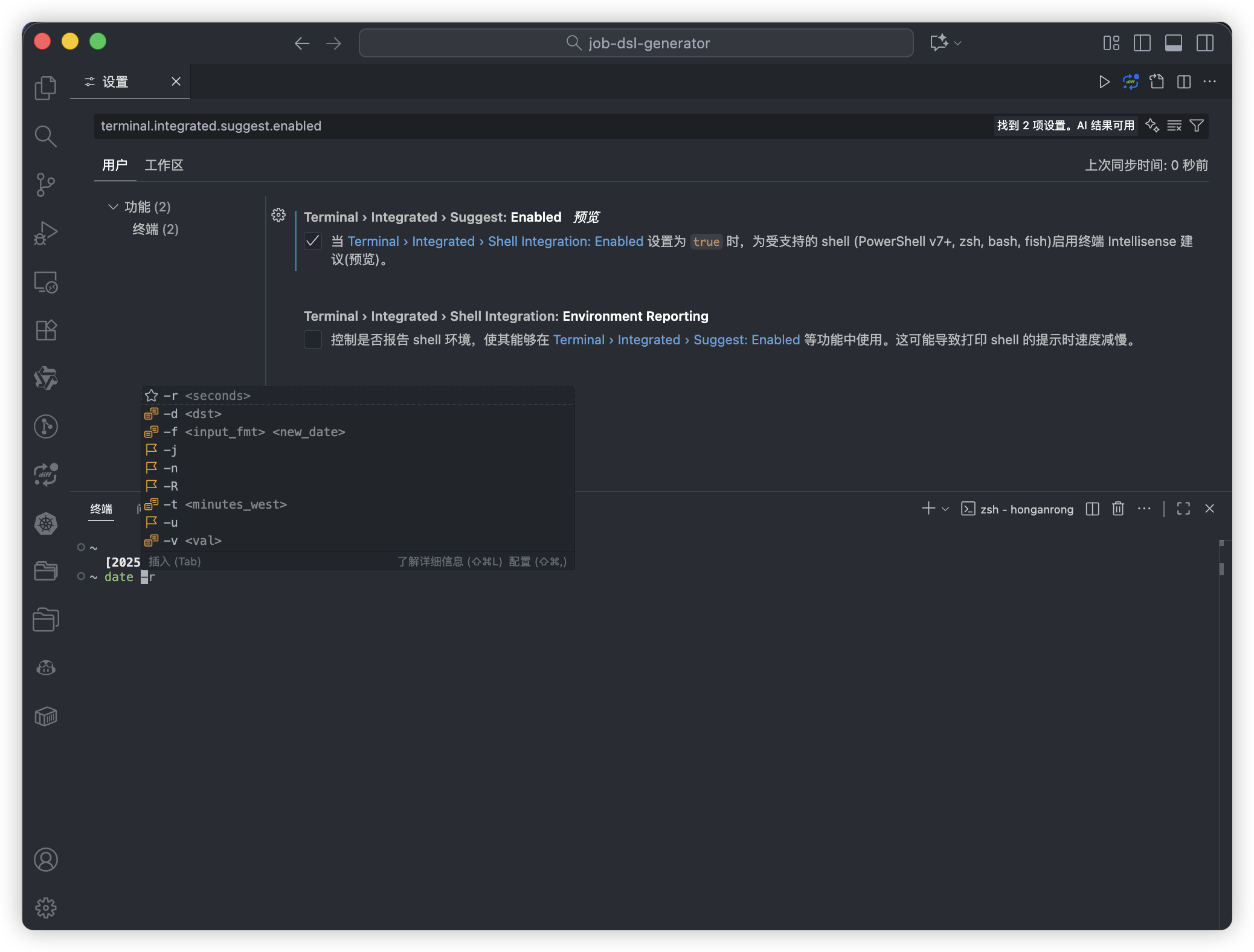Follow the Shell Integration: Enabled link
The image size is (1254, 952).
click(x=565, y=241)
